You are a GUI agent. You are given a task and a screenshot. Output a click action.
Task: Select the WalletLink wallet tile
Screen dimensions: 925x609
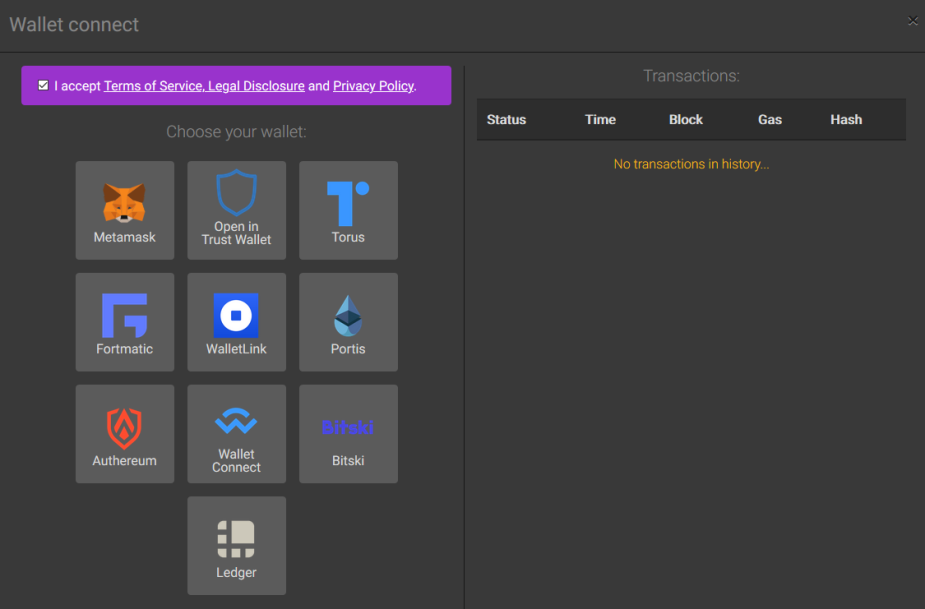pyautogui.click(x=237, y=322)
